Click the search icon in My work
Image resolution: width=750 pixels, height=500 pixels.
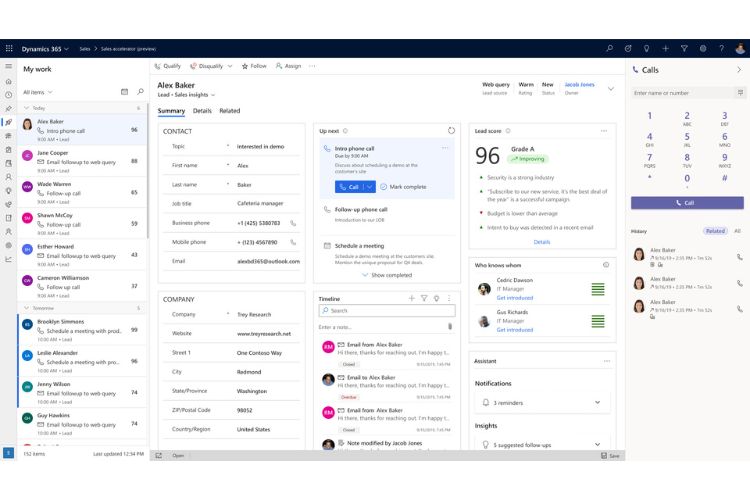[140, 91]
